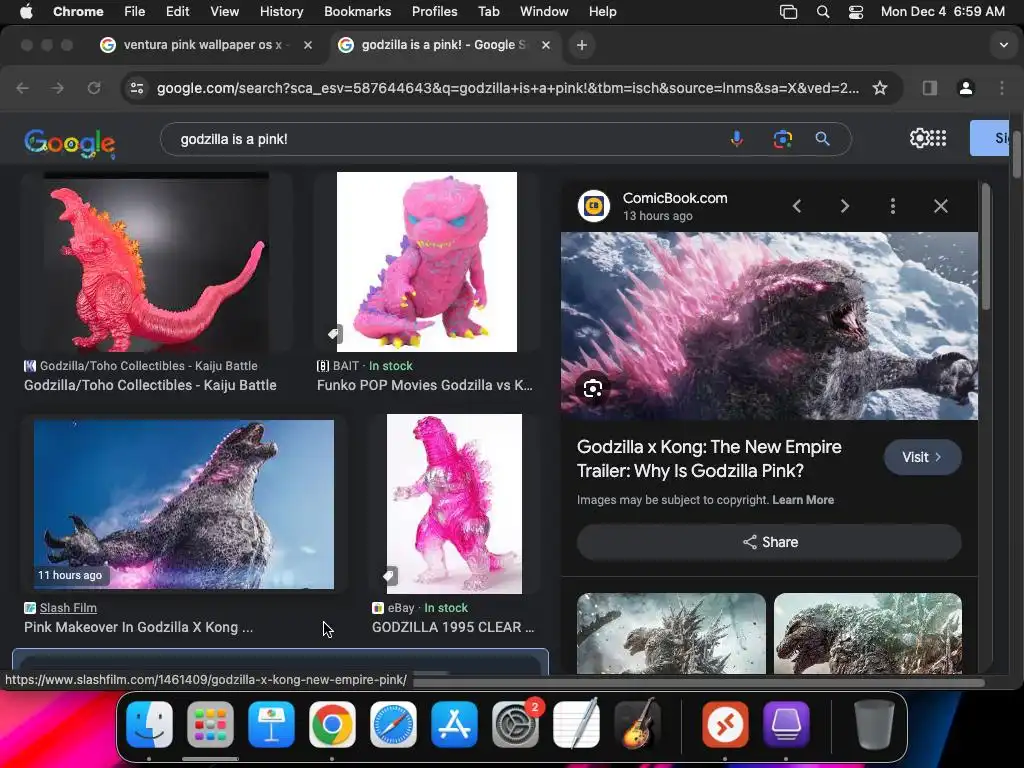Open the Window menu

(544, 12)
